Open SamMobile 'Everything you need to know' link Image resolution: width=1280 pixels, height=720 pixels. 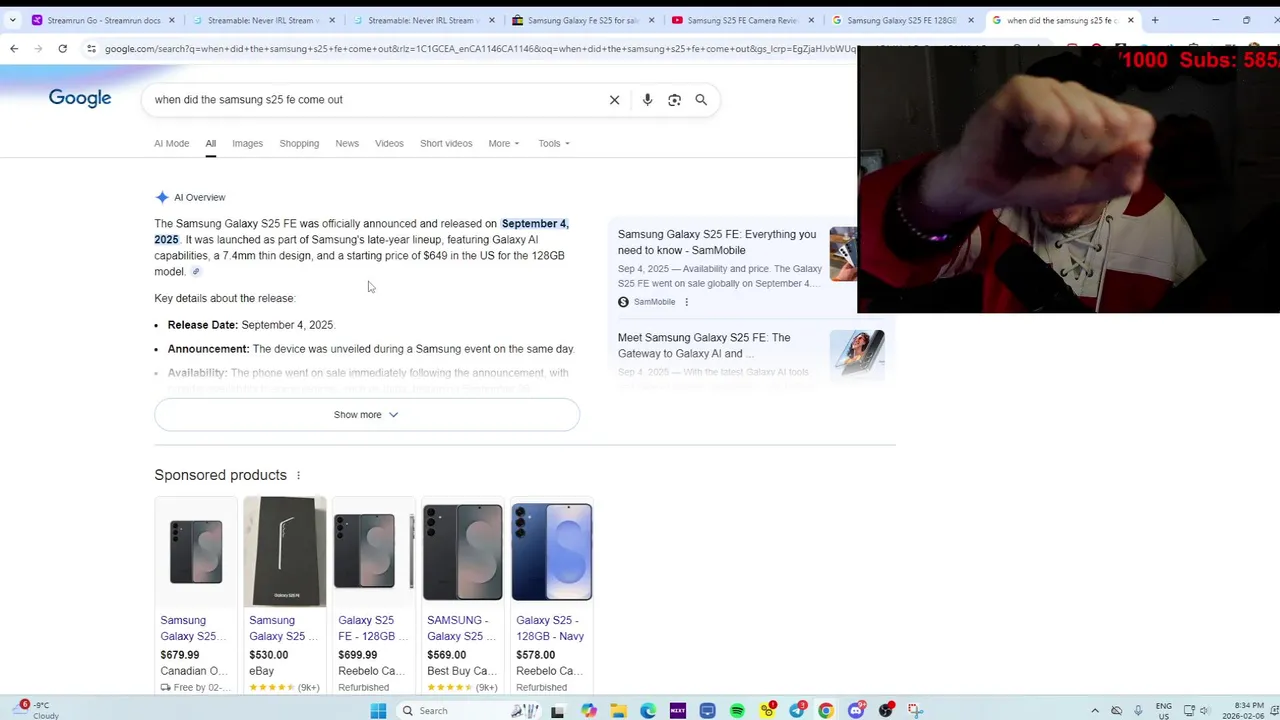click(717, 242)
